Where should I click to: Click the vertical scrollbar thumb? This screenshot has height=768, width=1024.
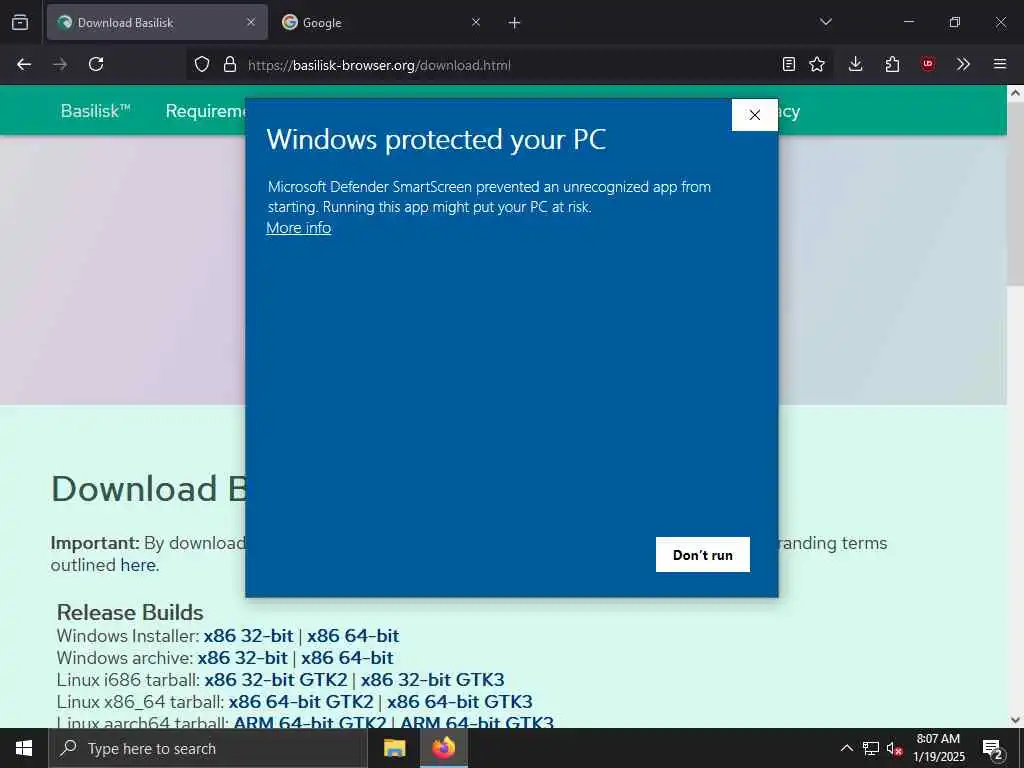point(1015,193)
